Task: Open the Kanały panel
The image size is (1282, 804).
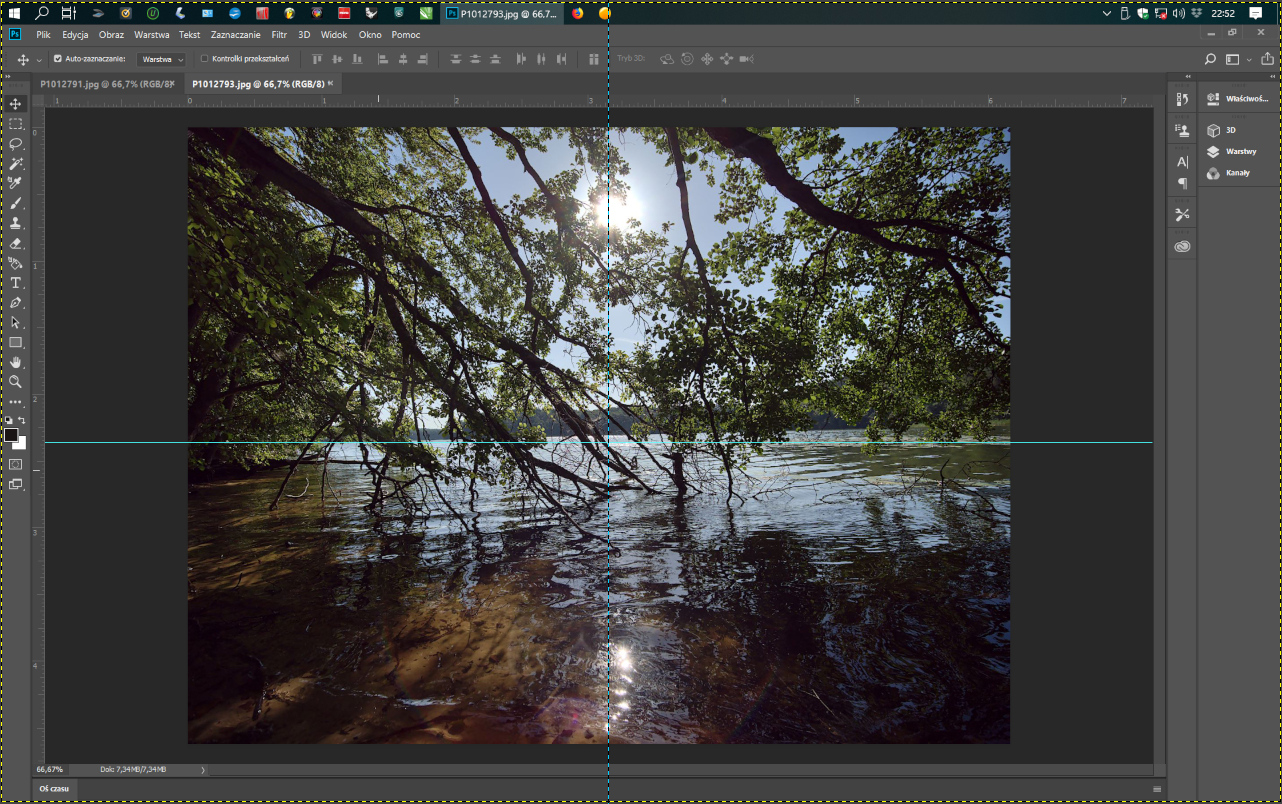Action: [1236, 173]
